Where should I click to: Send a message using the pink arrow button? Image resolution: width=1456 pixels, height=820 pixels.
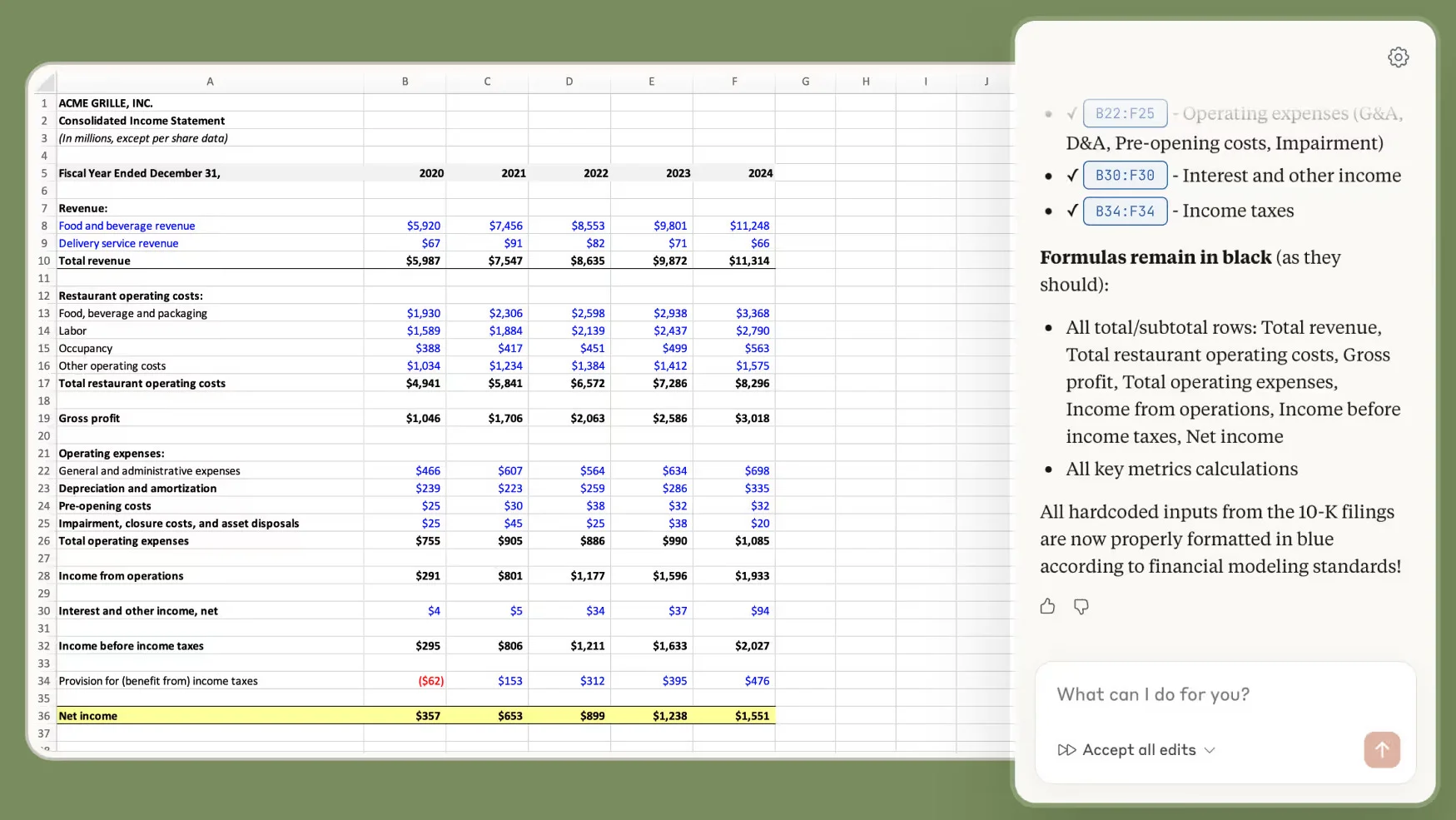point(1382,749)
